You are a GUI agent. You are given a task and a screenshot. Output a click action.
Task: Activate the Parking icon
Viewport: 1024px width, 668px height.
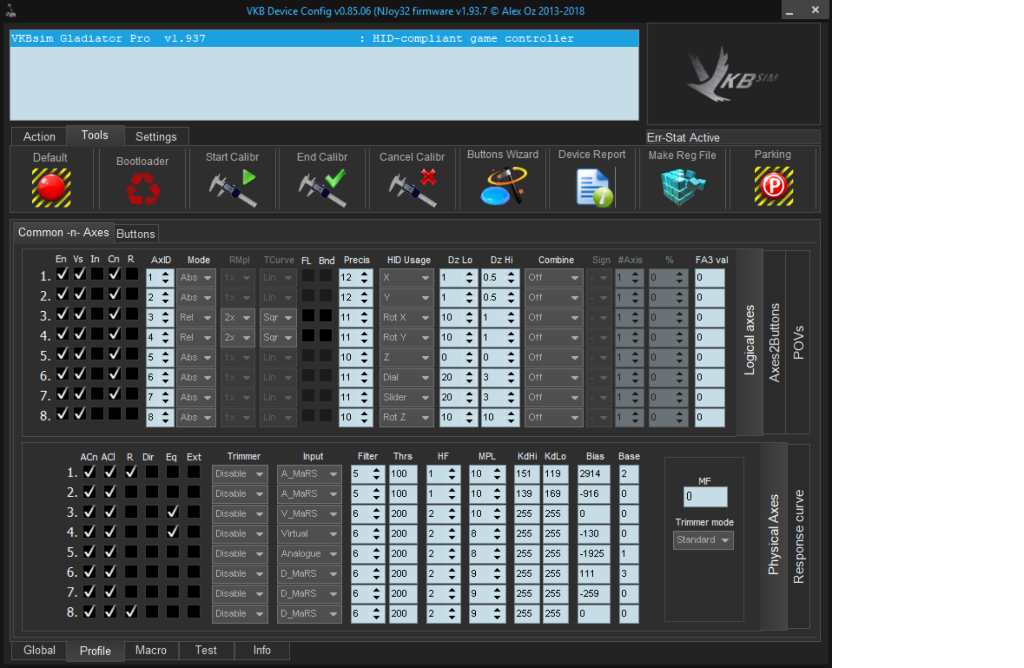(x=773, y=186)
